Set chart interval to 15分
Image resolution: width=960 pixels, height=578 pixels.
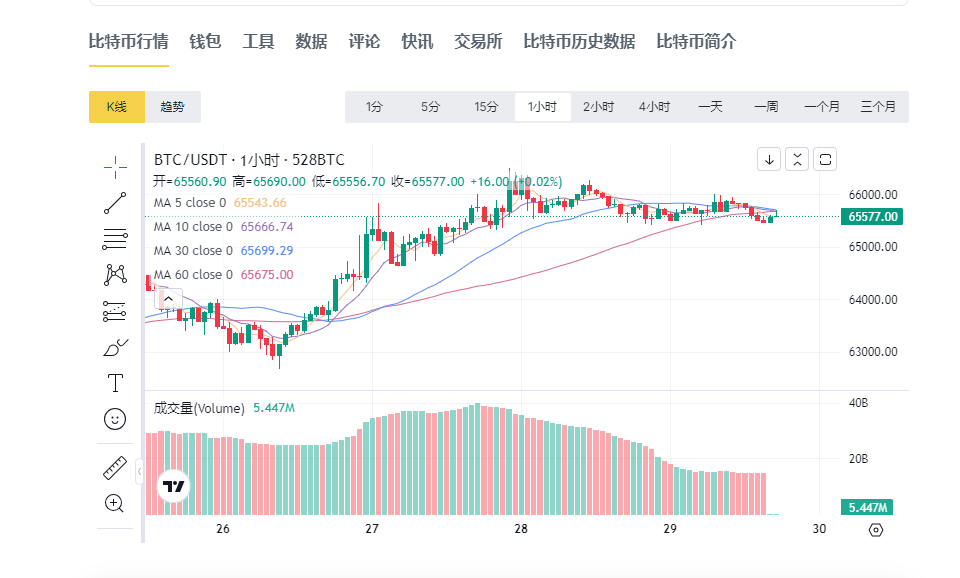486,107
